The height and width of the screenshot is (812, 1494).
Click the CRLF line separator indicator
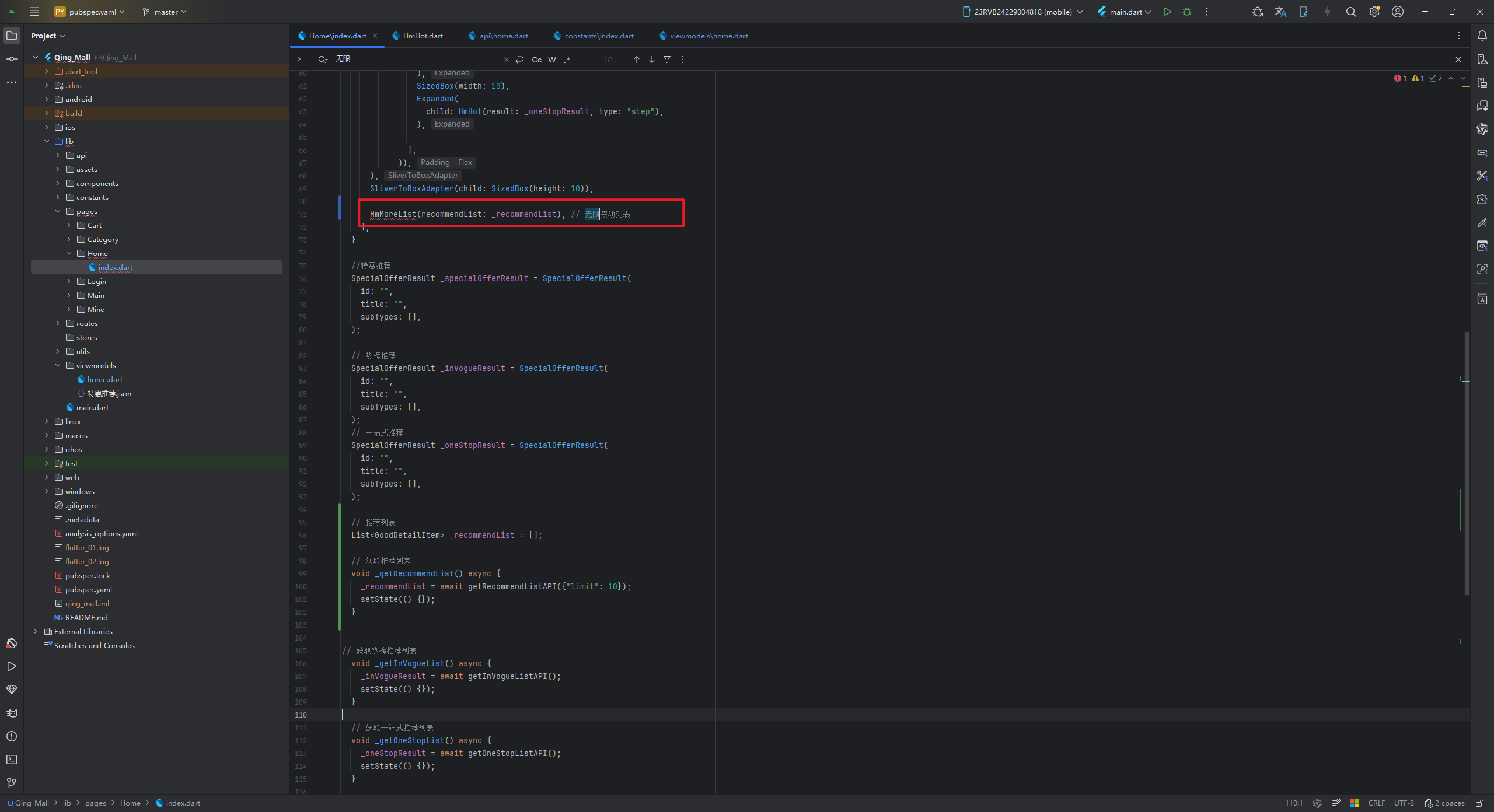coord(1376,803)
